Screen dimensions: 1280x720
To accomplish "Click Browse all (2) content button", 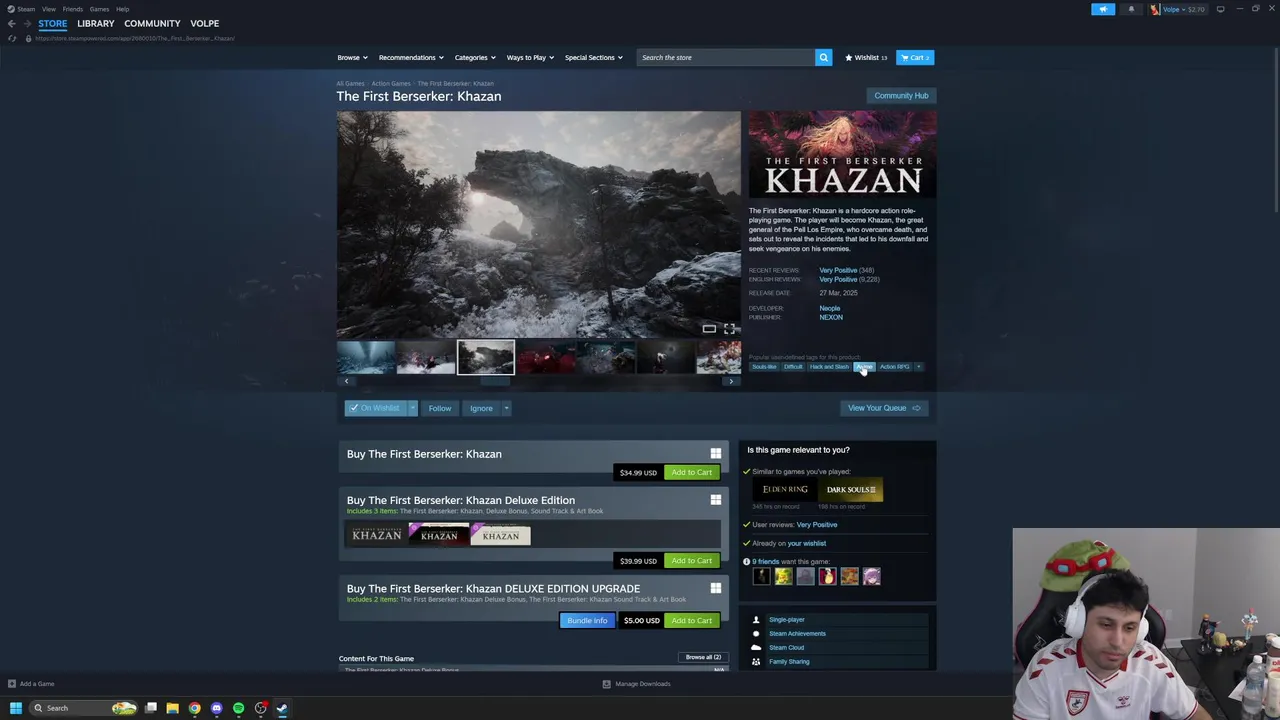I will point(703,658).
